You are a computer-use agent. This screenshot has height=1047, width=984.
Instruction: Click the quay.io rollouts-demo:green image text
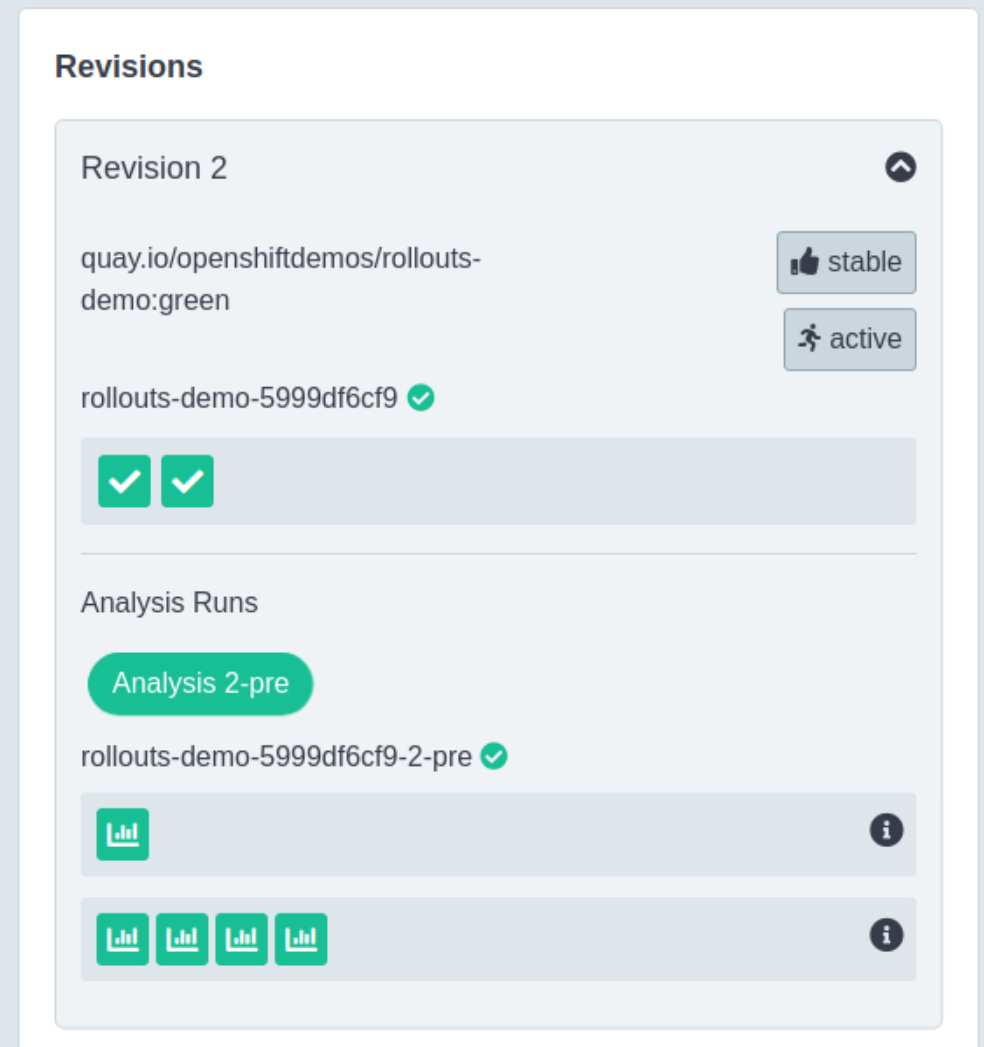point(280,279)
